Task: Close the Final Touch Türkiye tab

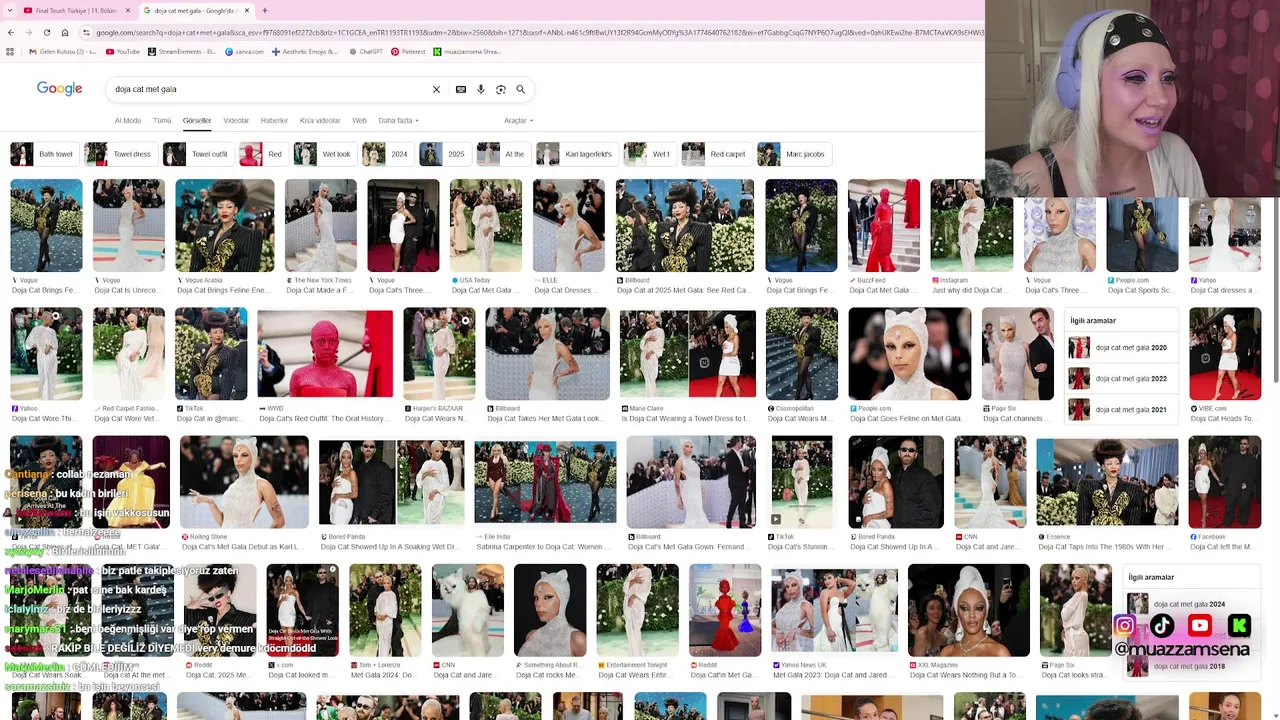Action: [128, 11]
